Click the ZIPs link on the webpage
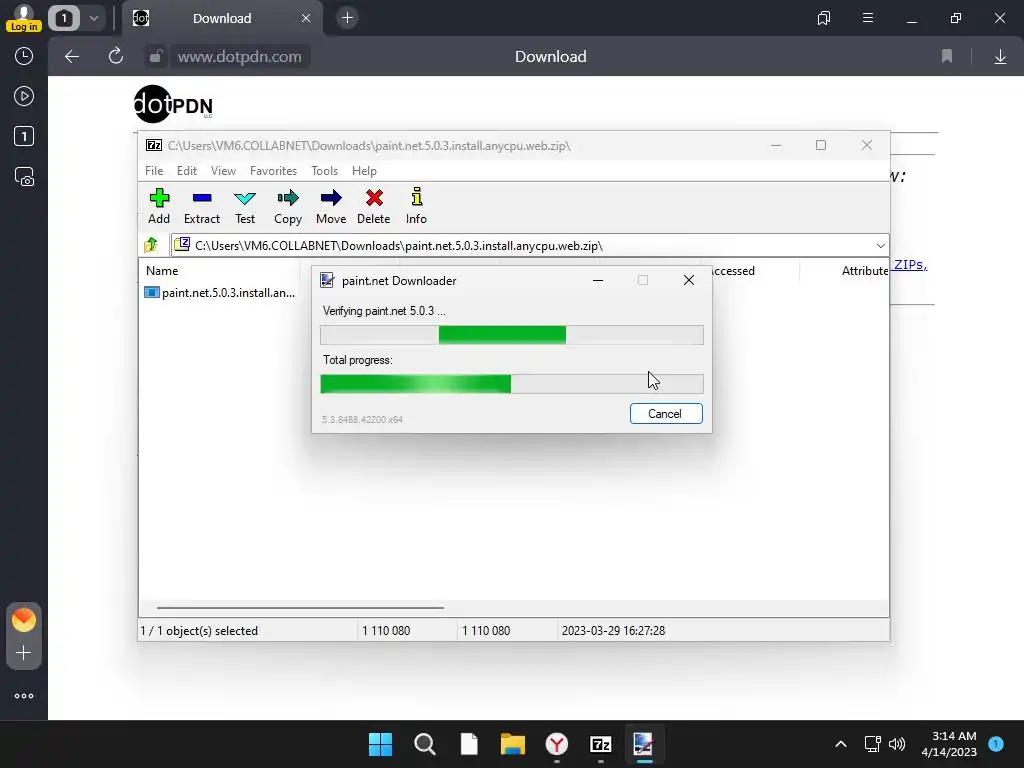 pos(910,264)
